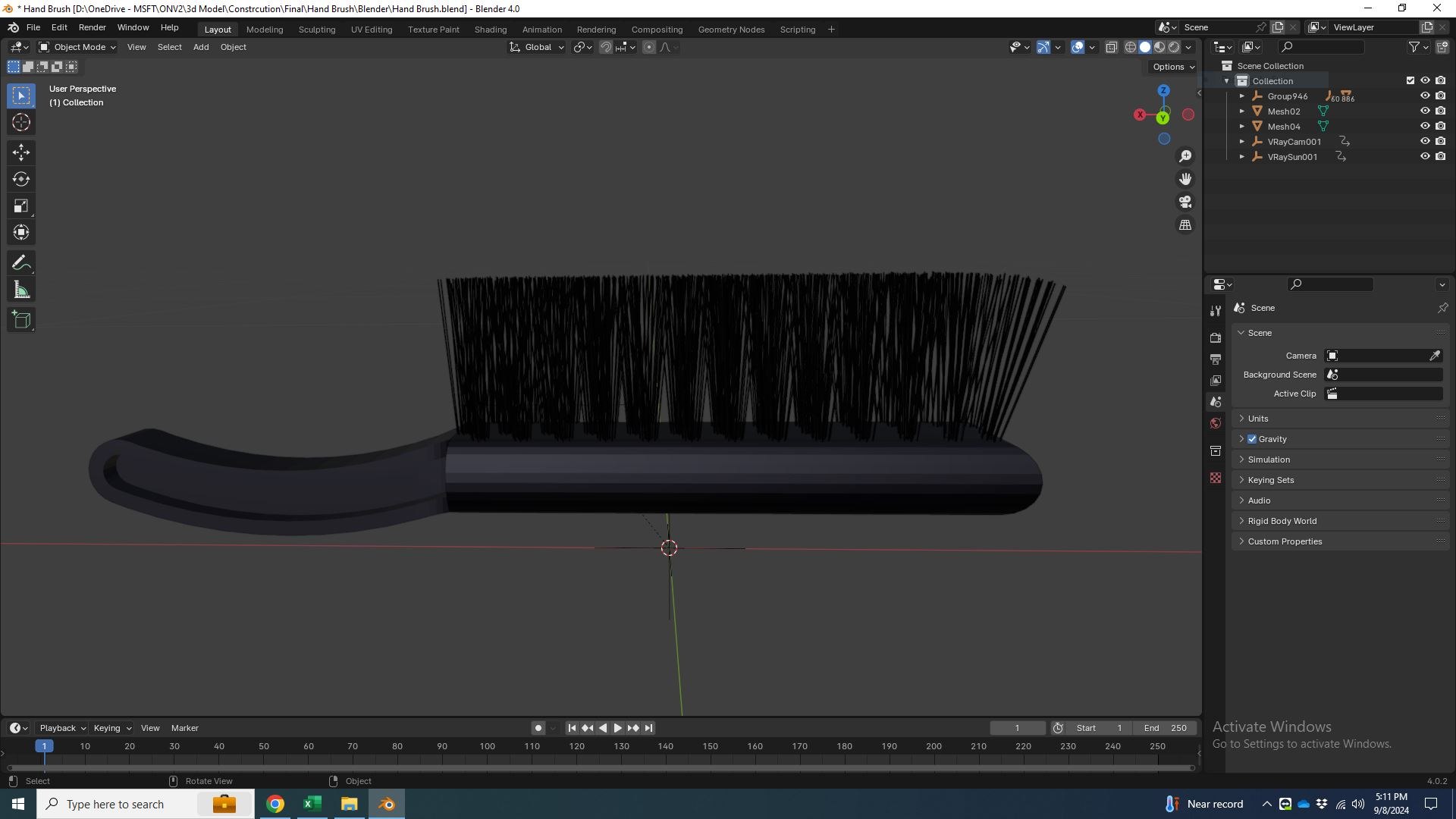1456x819 pixels.
Task: Activate the Move tool
Action: tap(21, 152)
